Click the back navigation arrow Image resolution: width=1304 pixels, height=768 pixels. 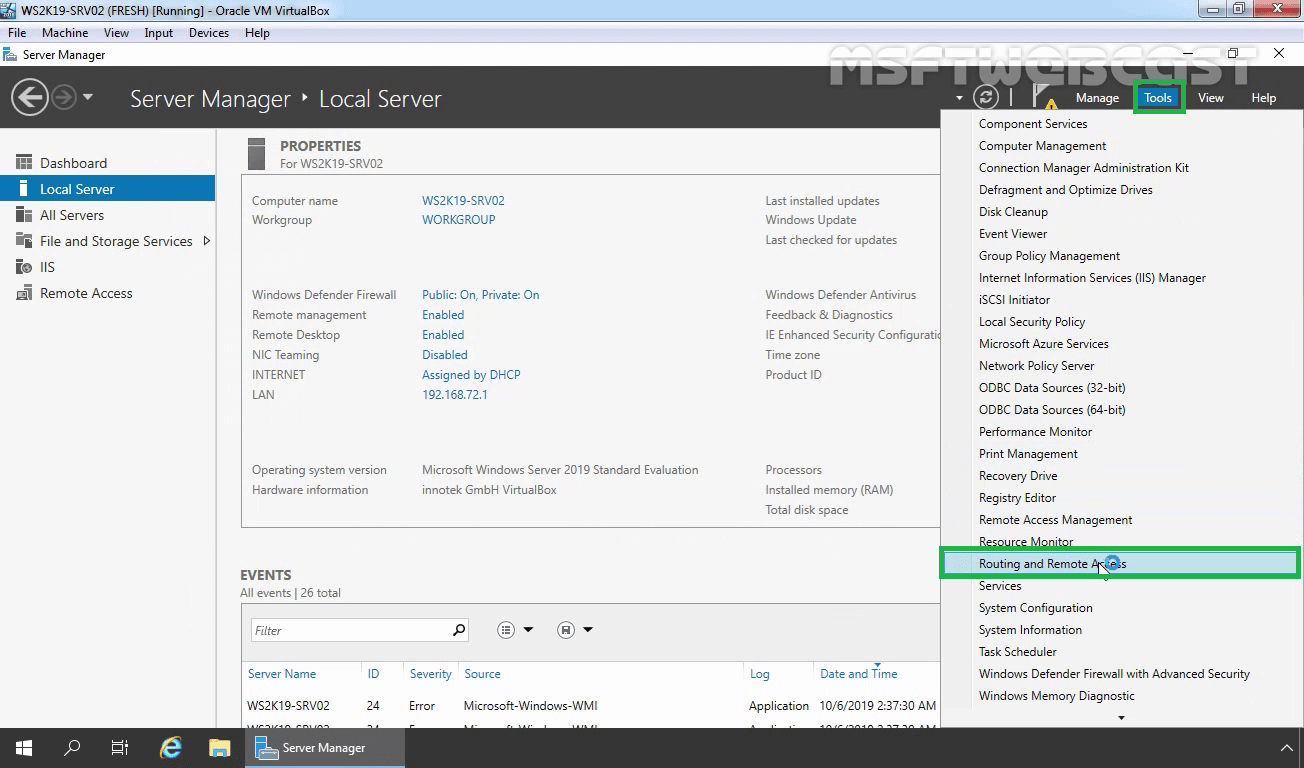point(29,98)
